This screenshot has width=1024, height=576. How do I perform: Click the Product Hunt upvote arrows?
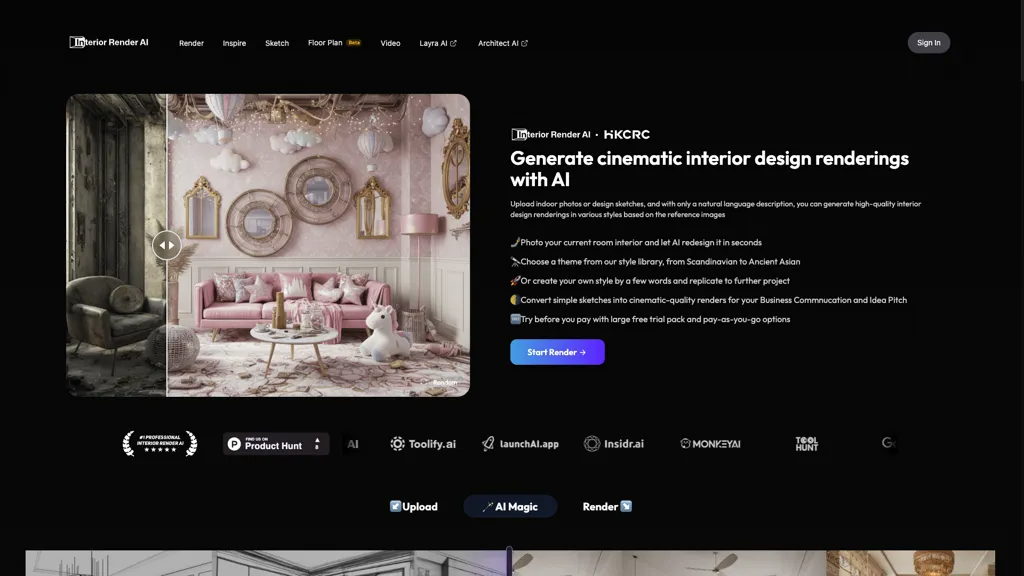[317, 444]
